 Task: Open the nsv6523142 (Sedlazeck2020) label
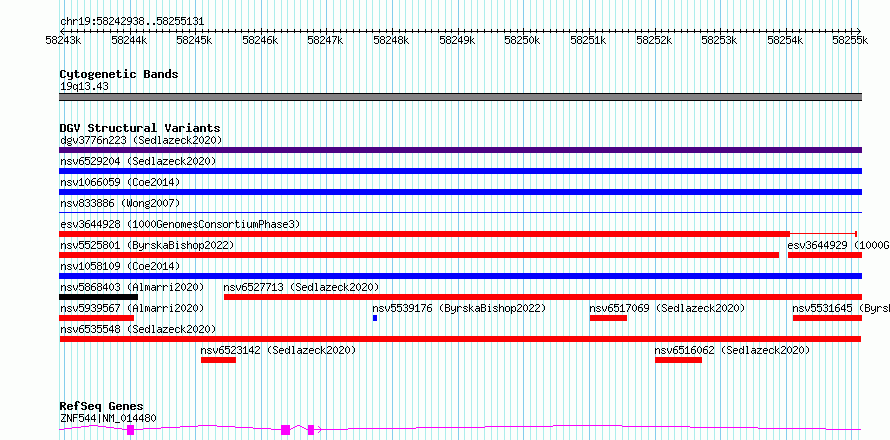point(279,350)
